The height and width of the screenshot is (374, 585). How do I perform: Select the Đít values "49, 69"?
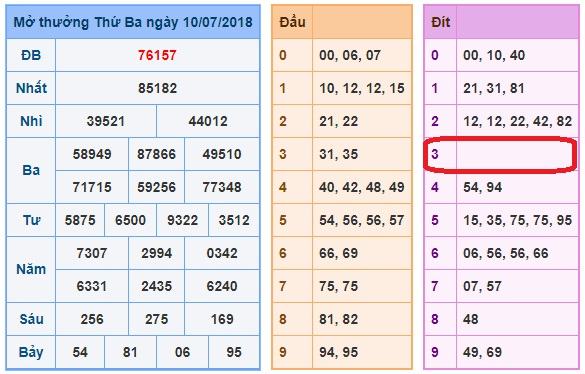tap(482, 352)
